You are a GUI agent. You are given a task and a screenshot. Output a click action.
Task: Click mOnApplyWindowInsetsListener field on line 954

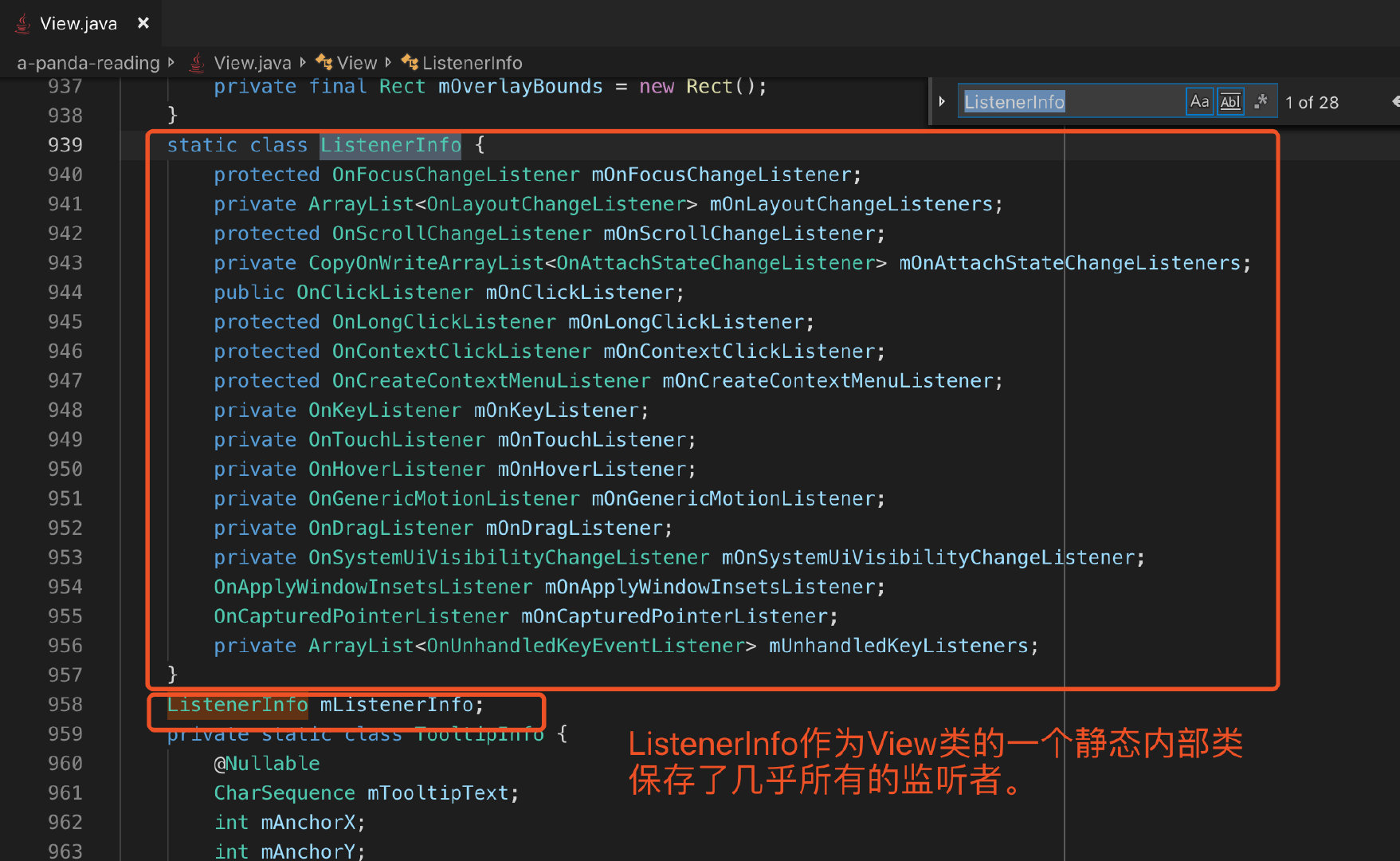709,588
